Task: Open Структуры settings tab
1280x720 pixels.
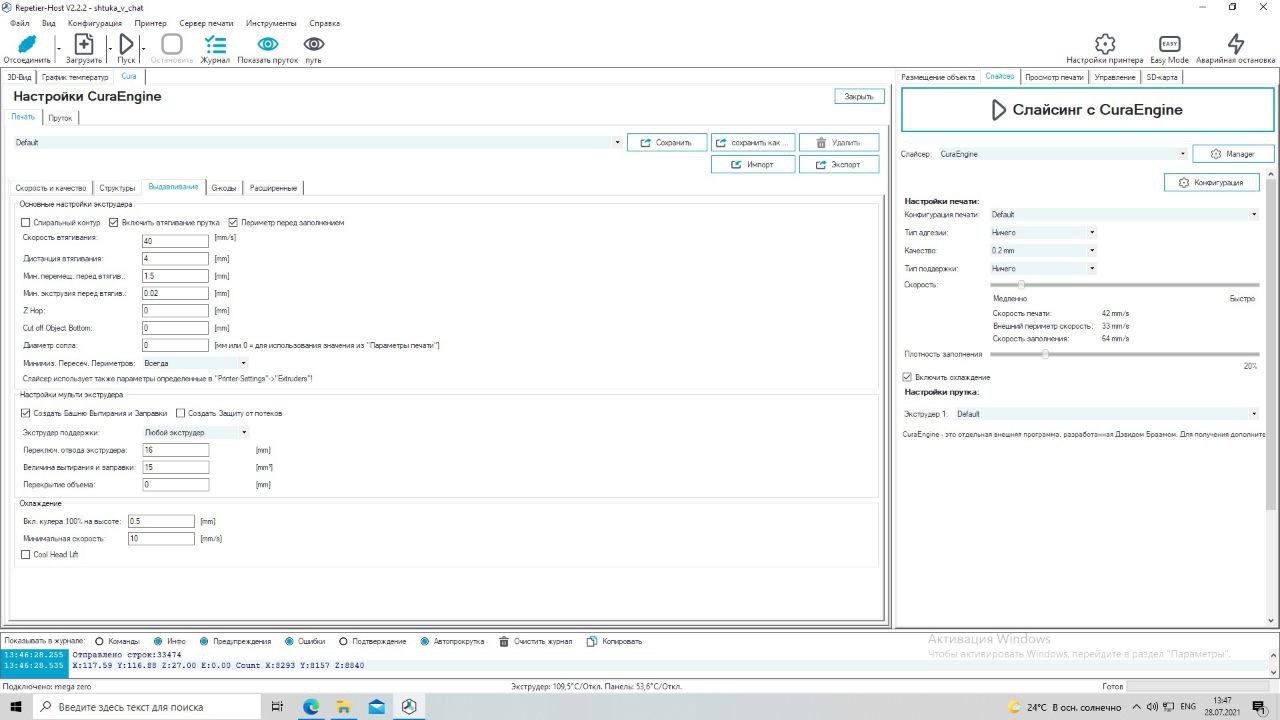Action: [x=117, y=188]
